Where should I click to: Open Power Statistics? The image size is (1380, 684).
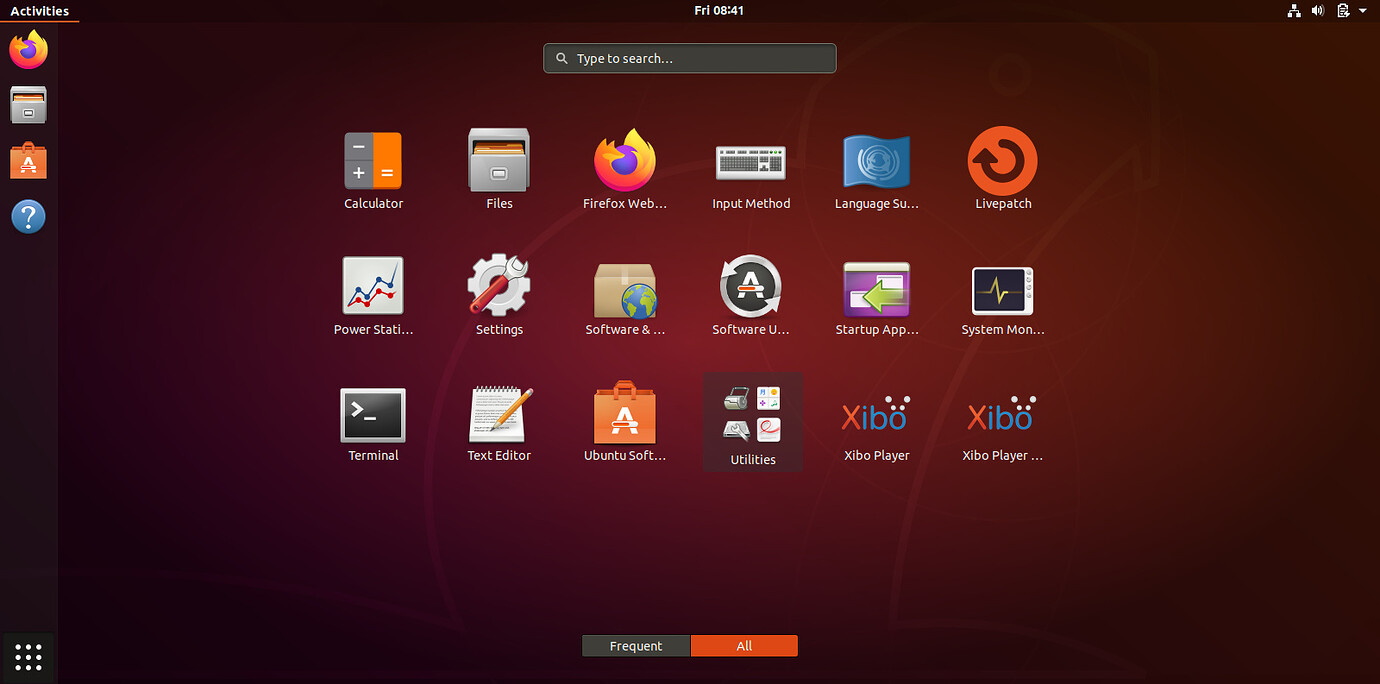coord(373,288)
